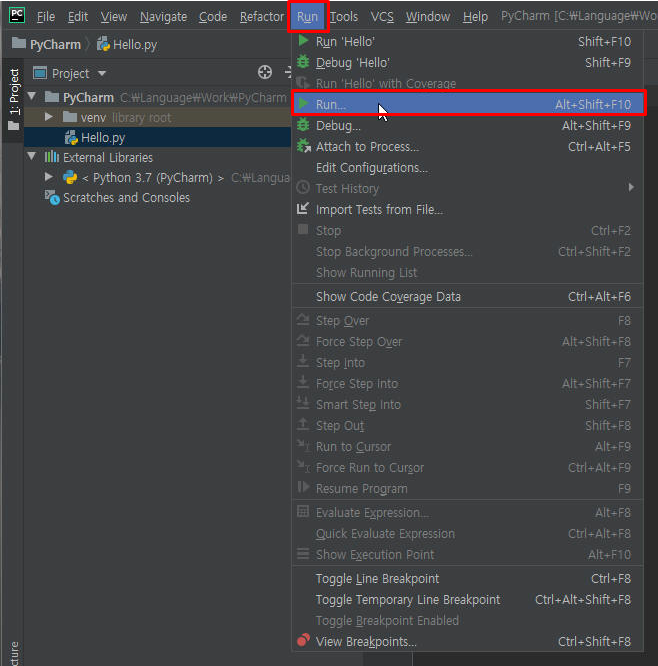658x666 pixels.
Task: Click the Python 3.7 interpreter icon
Action: coord(70,178)
